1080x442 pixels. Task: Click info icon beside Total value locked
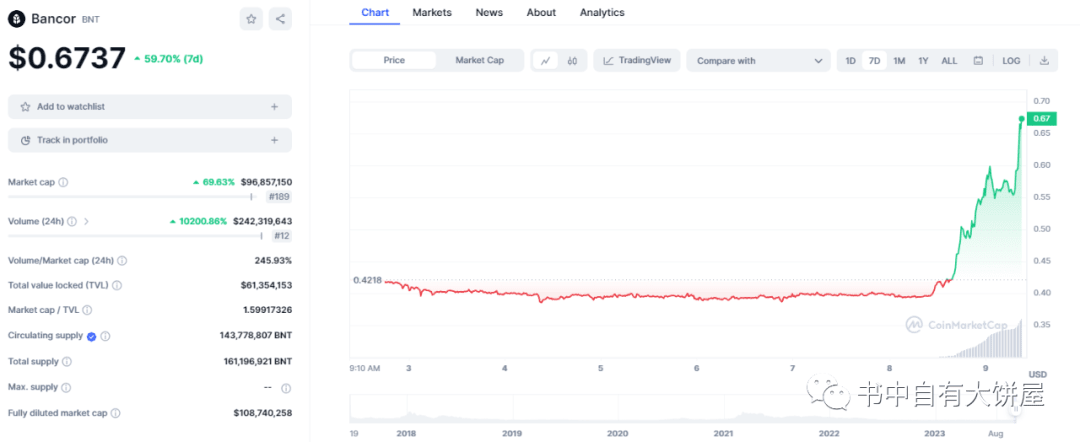(x=117, y=285)
